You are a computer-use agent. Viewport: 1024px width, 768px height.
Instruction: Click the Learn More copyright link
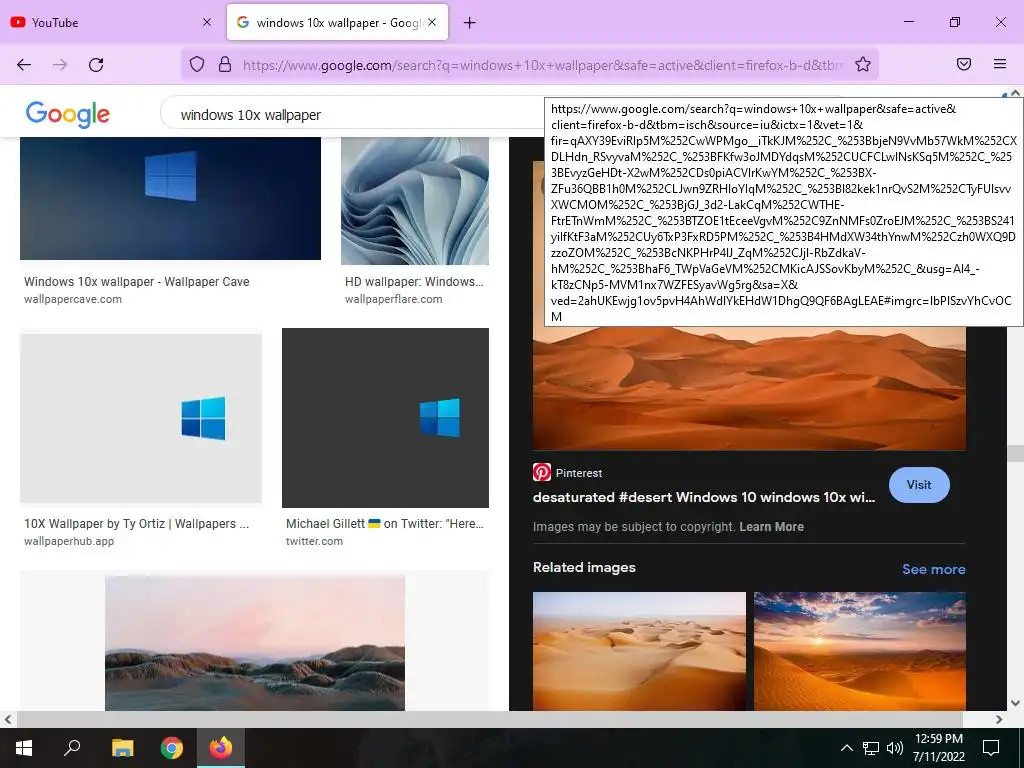[771, 526]
